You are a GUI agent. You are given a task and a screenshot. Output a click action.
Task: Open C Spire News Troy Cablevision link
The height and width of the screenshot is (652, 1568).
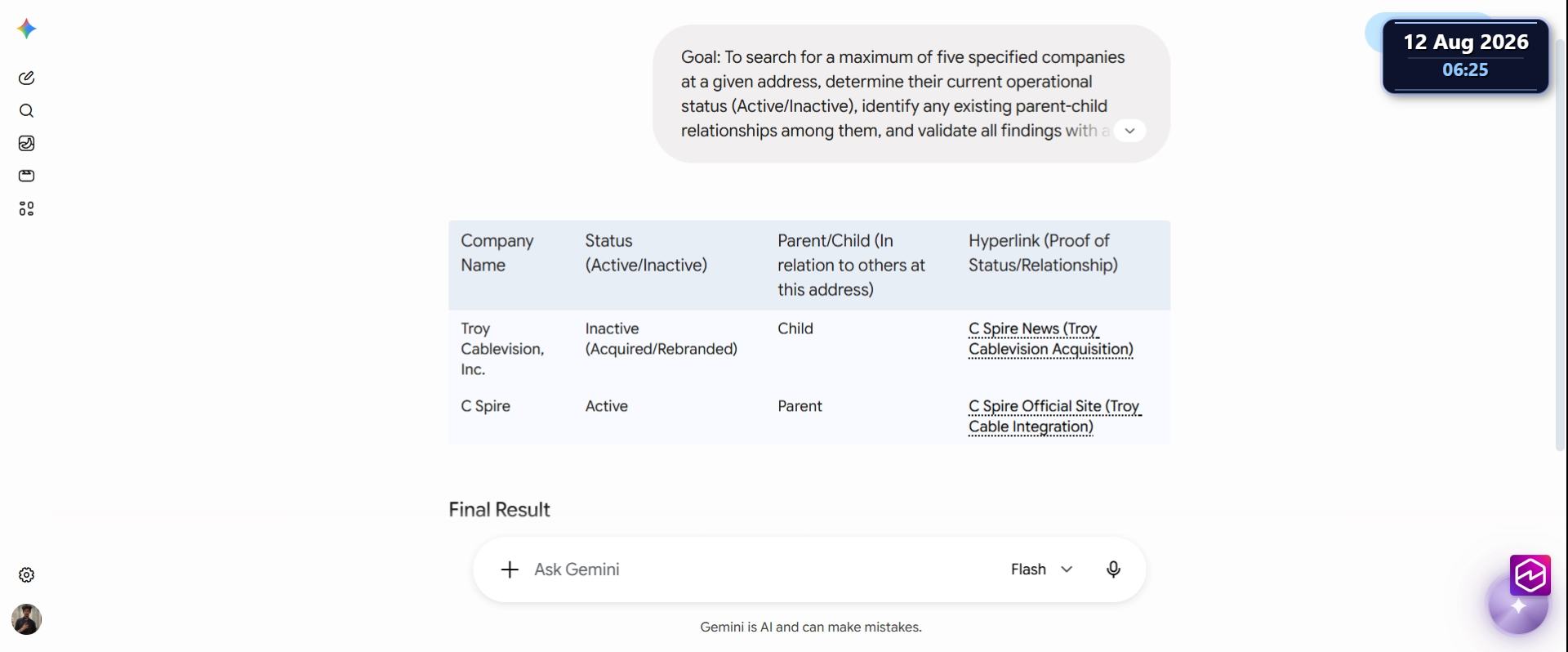pyautogui.click(x=1050, y=339)
